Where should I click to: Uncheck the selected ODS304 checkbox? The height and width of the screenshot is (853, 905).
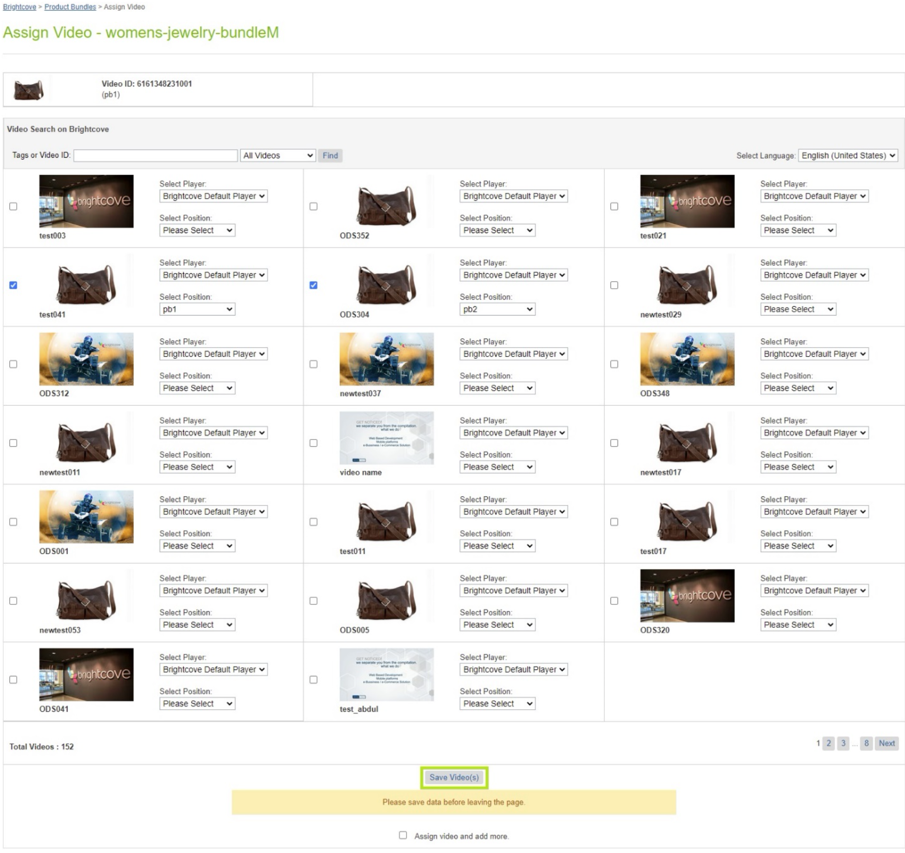pos(313,285)
